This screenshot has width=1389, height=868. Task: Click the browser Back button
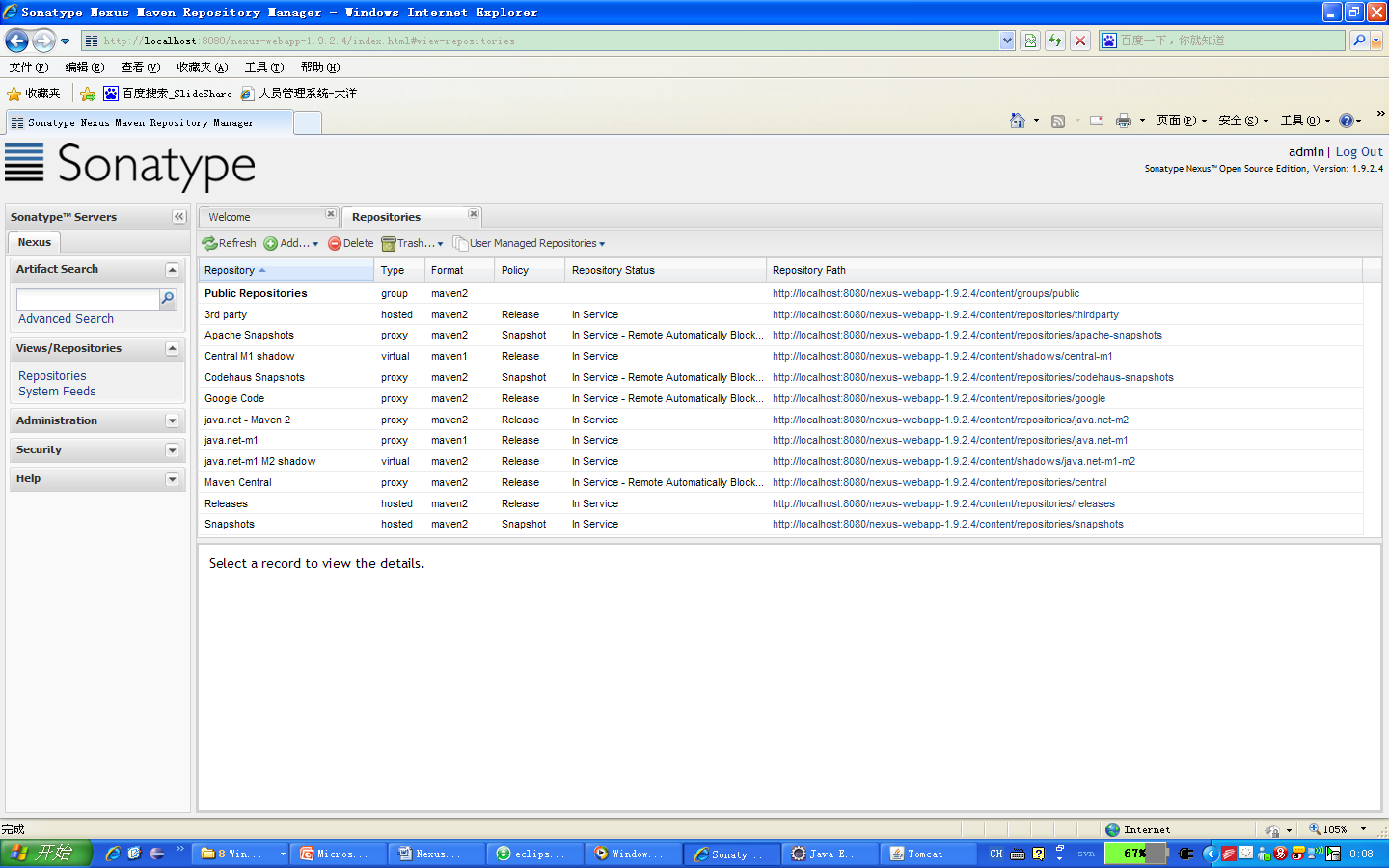pyautogui.click(x=16, y=41)
